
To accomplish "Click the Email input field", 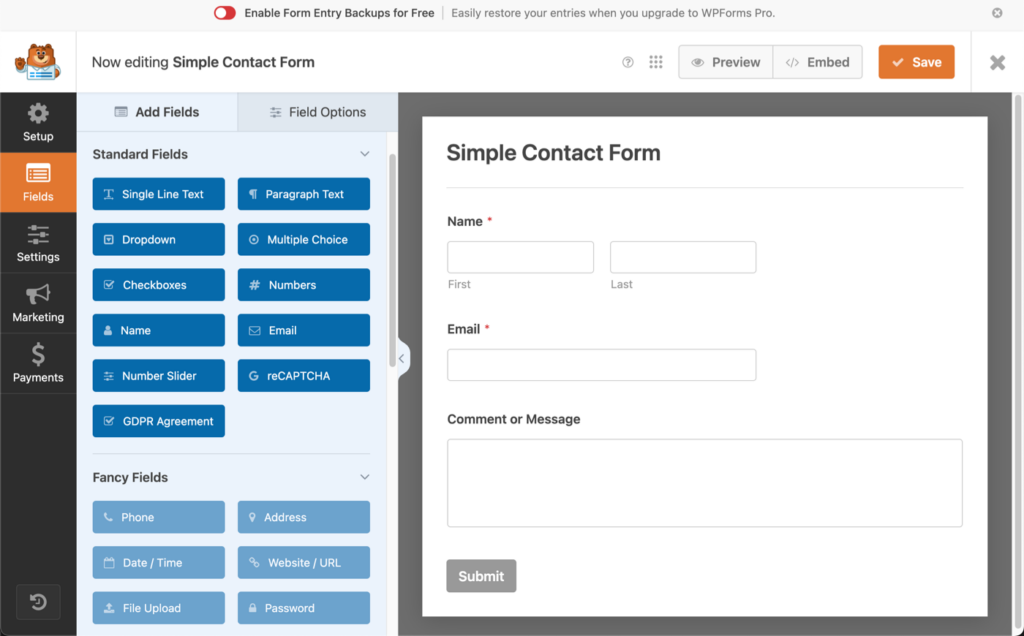I will click(601, 365).
